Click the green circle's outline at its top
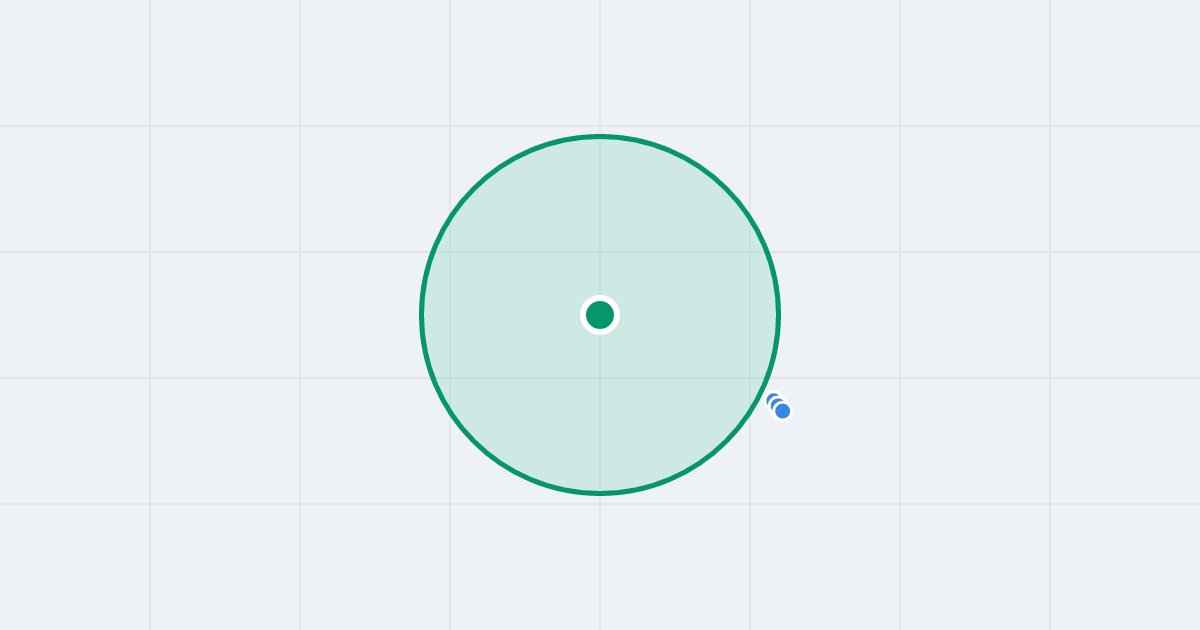1200x630 pixels. click(600, 136)
